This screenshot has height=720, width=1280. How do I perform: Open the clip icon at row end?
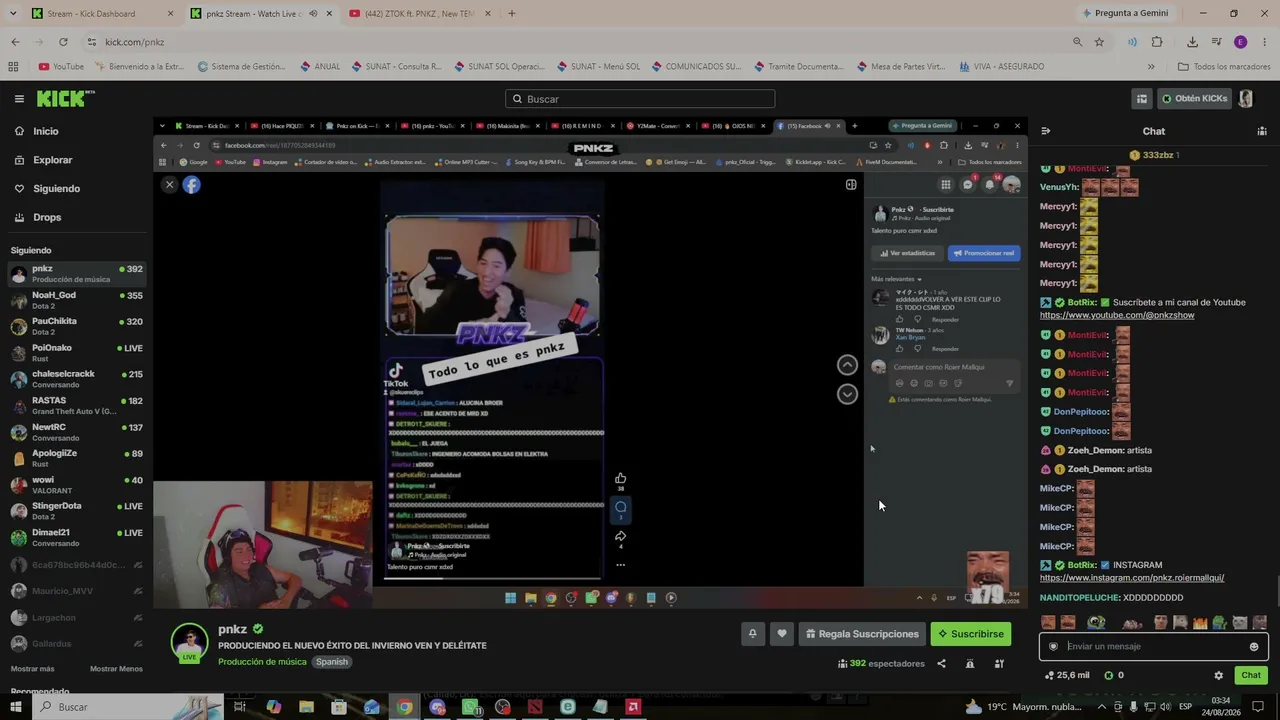[999, 663]
